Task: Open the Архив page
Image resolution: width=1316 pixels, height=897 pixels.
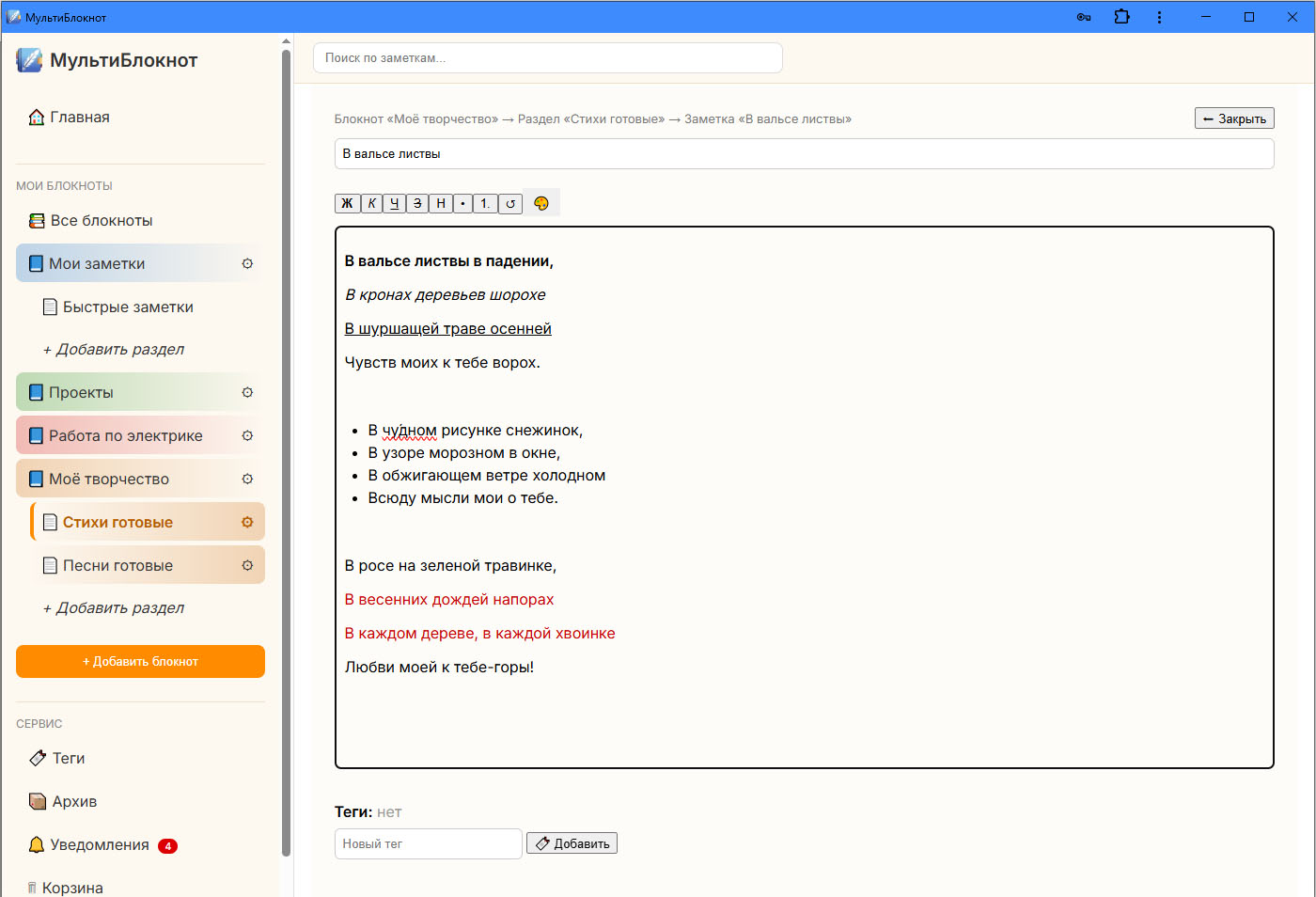Action: pos(140,802)
